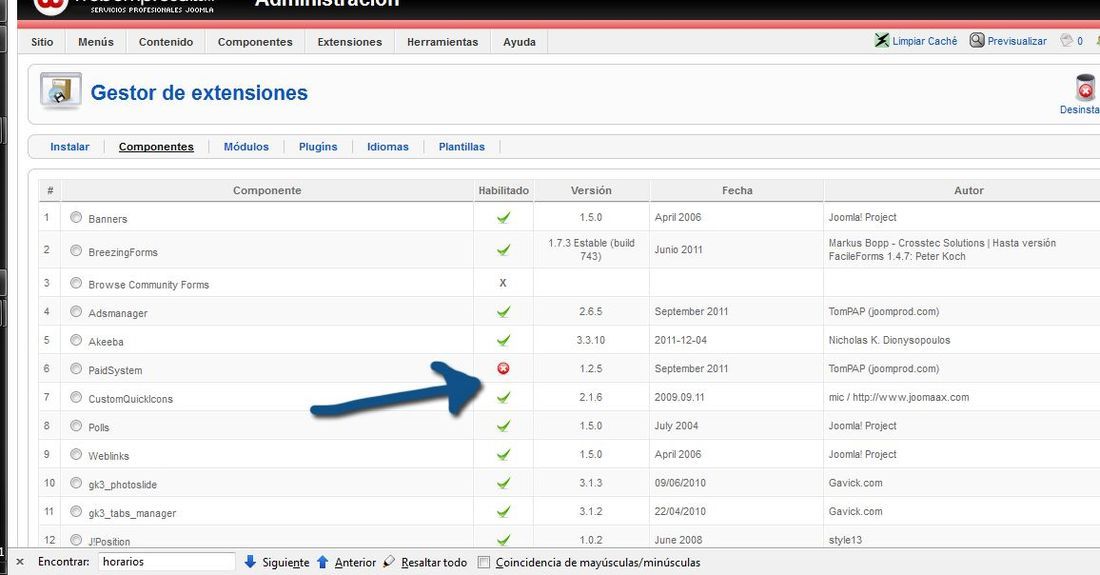Open the Contenido menu
The width and height of the screenshot is (1100, 575).
166,41
